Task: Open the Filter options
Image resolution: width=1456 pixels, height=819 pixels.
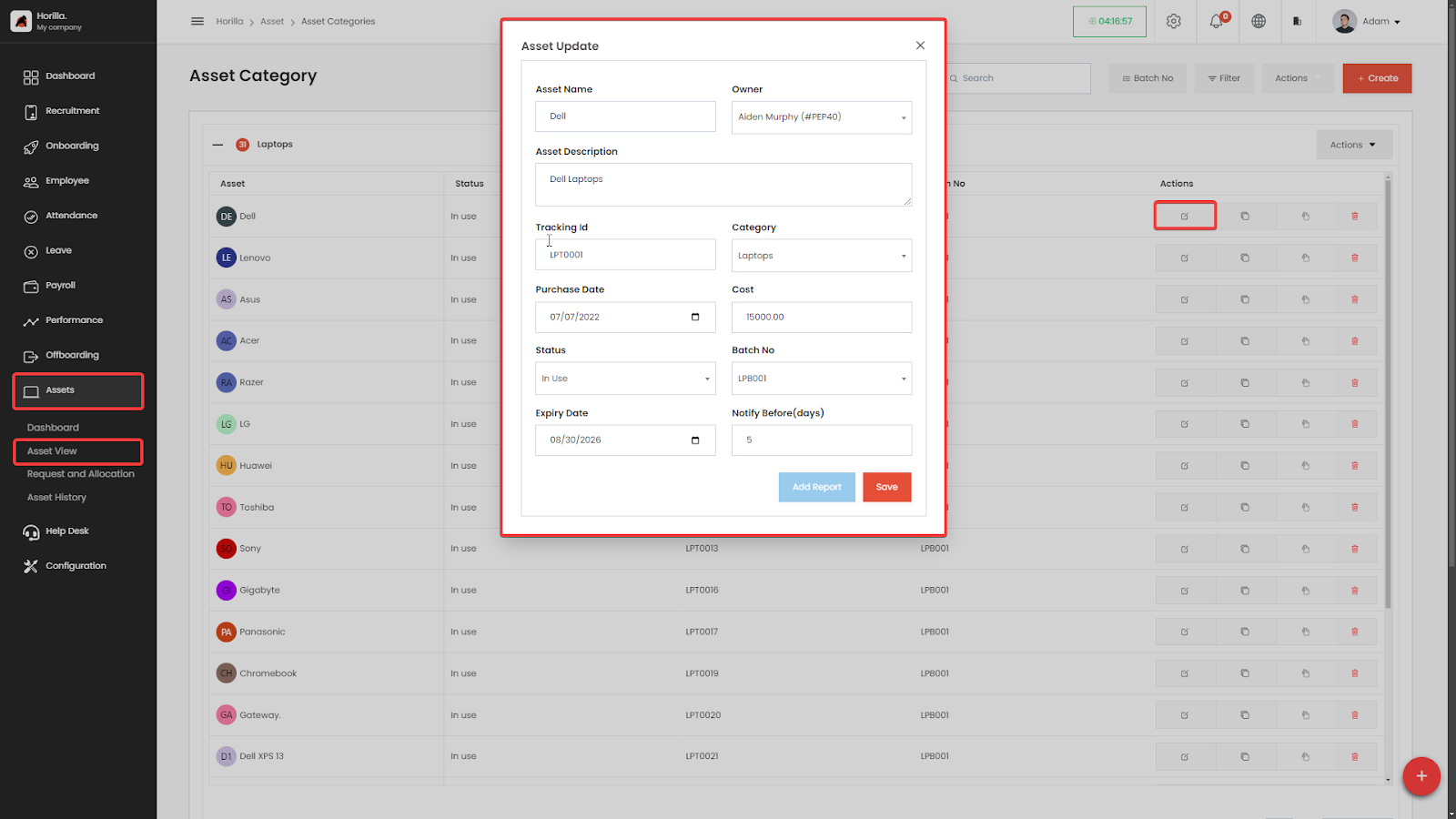Action: (1224, 78)
